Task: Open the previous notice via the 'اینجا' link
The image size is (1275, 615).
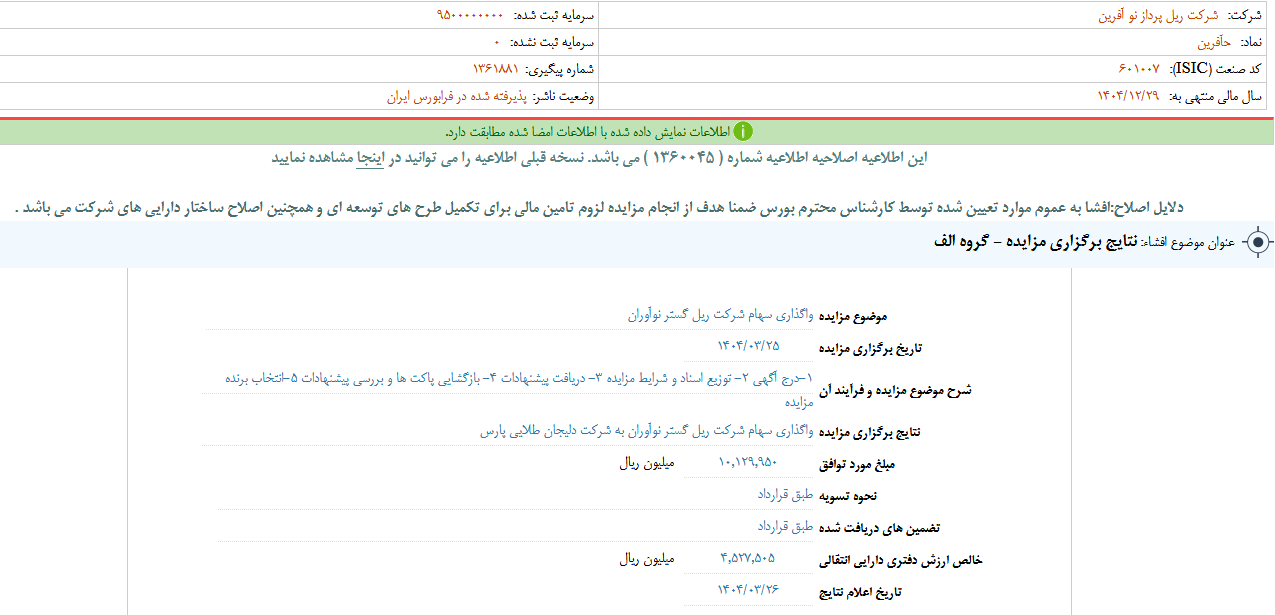Action: coord(372,158)
